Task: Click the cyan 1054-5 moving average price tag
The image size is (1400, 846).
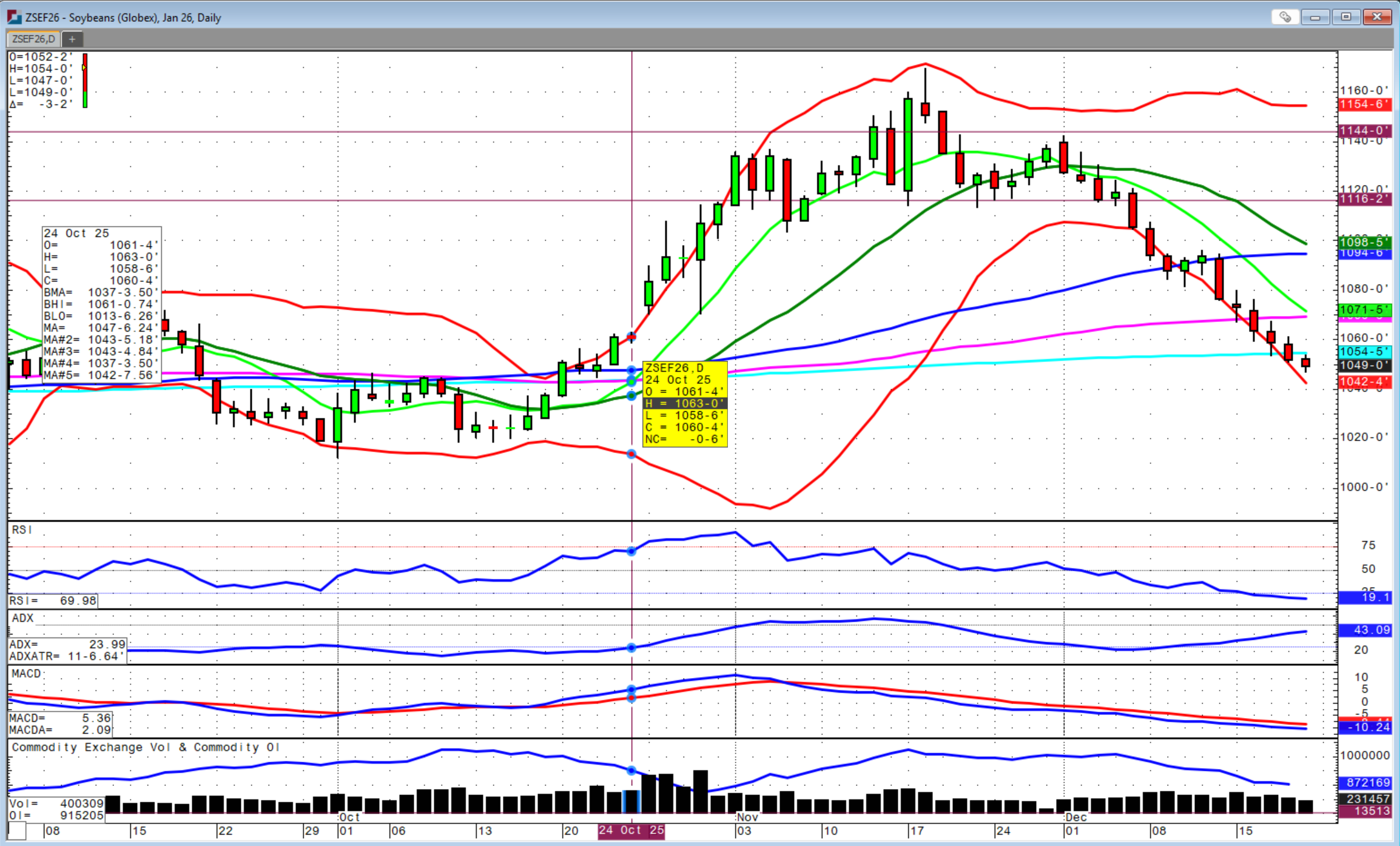Action: (1364, 352)
